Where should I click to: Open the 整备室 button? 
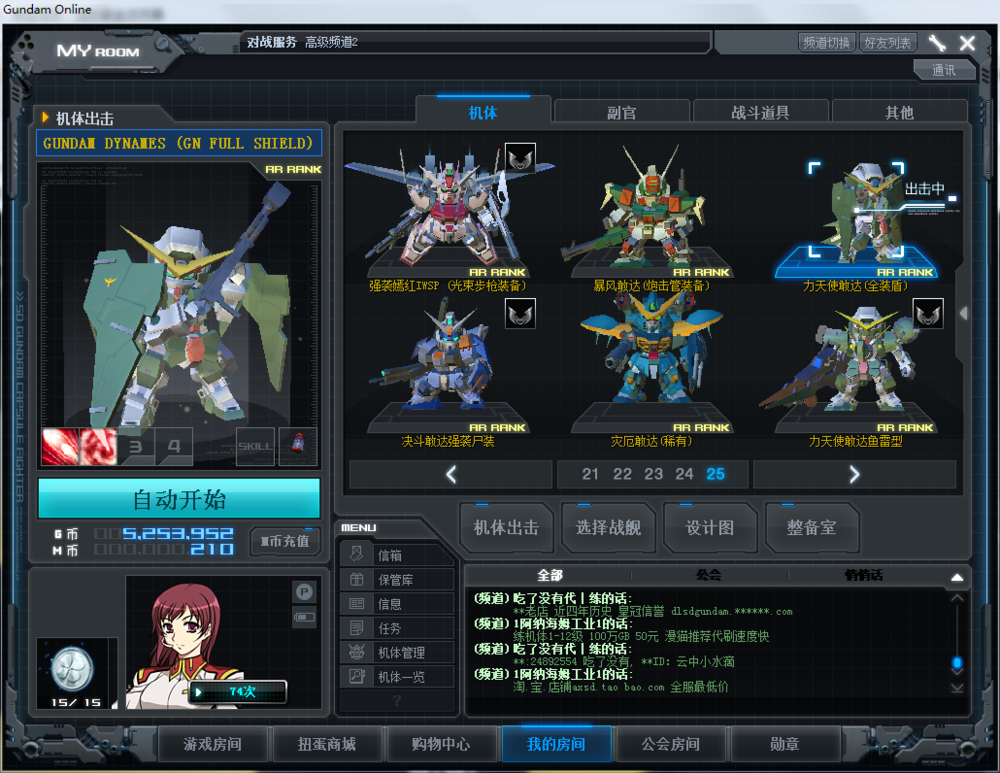coord(811,527)
